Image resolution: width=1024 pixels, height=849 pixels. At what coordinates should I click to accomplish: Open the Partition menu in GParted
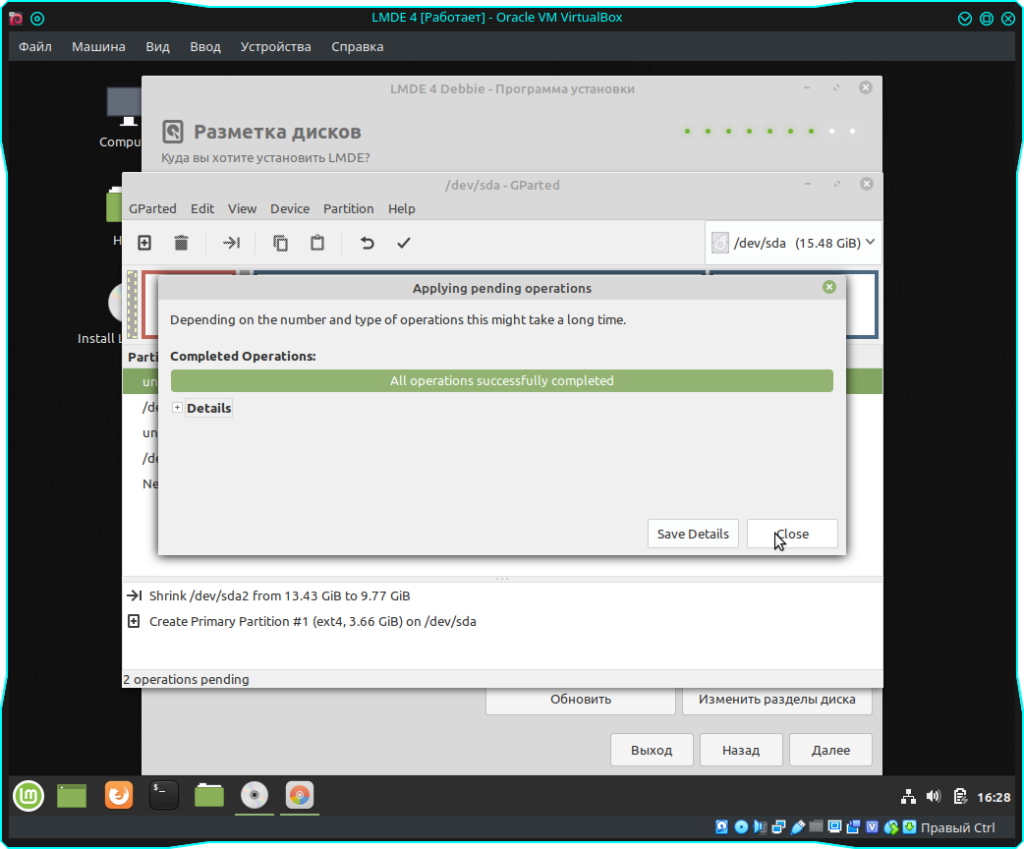(x=348, y=209)
